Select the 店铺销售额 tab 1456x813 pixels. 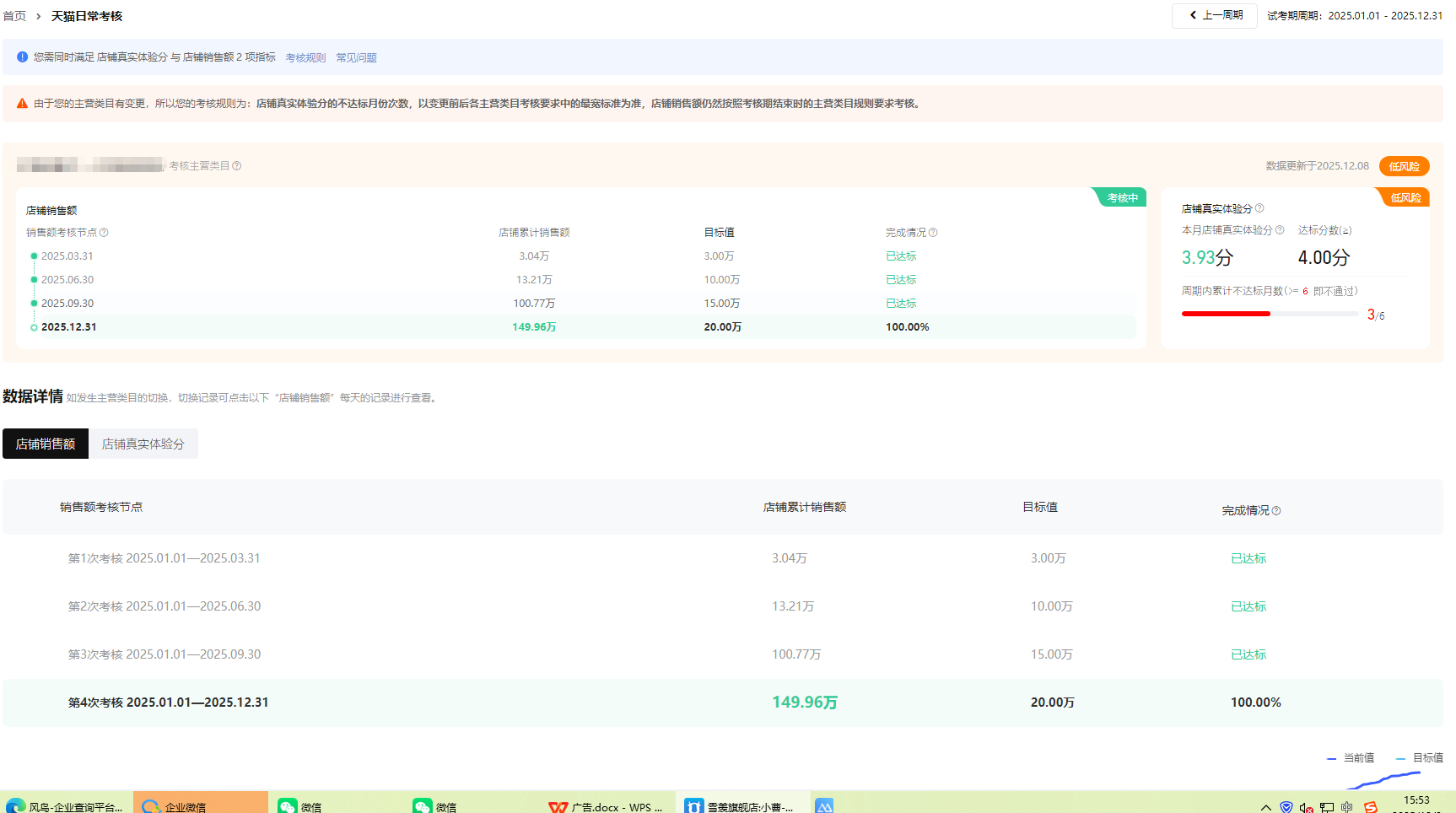coord(46,444)
